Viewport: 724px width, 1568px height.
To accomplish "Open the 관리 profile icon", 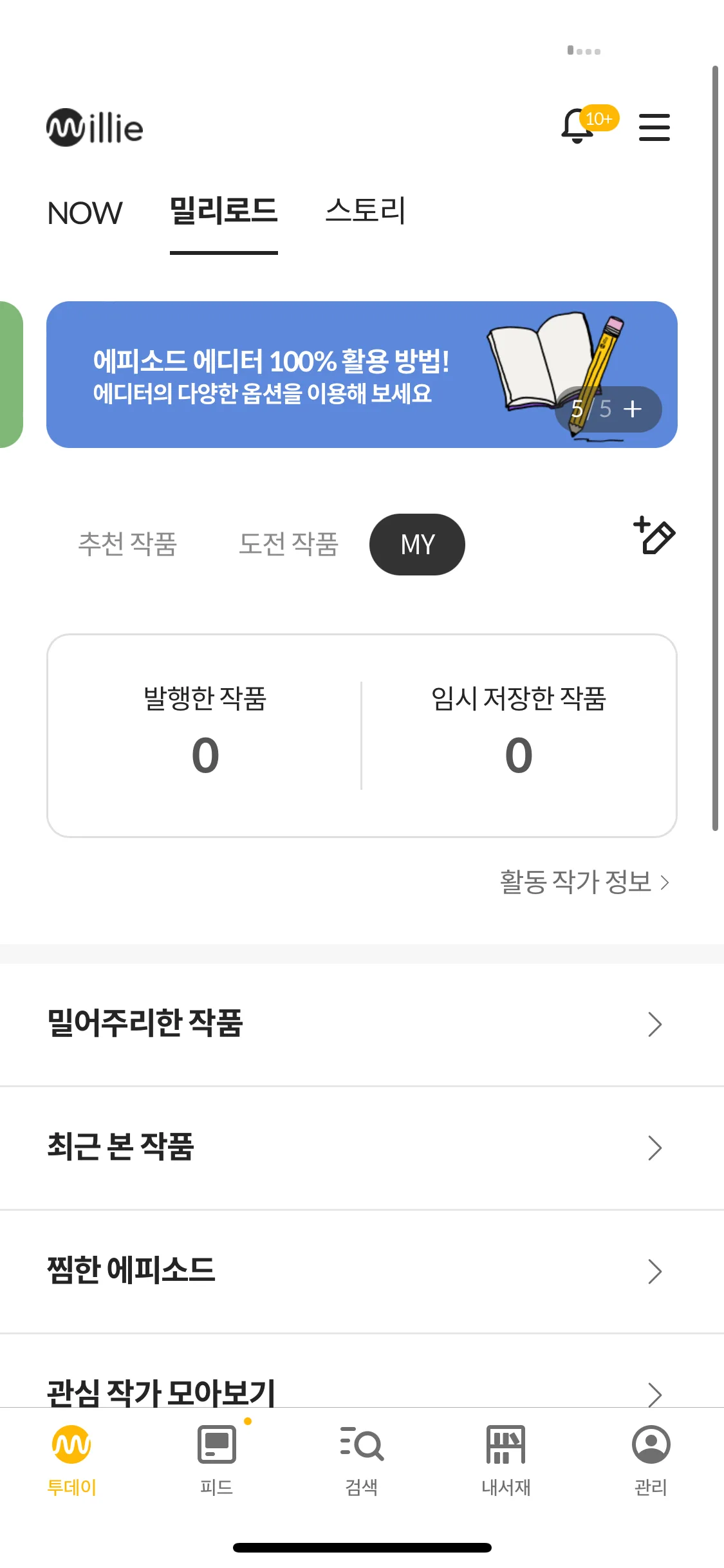I will tap(651, 1444).
